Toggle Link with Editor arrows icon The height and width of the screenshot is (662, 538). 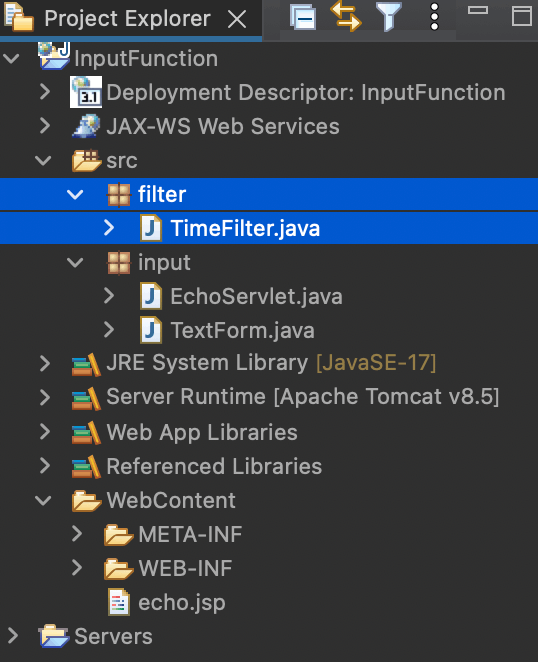345,16
